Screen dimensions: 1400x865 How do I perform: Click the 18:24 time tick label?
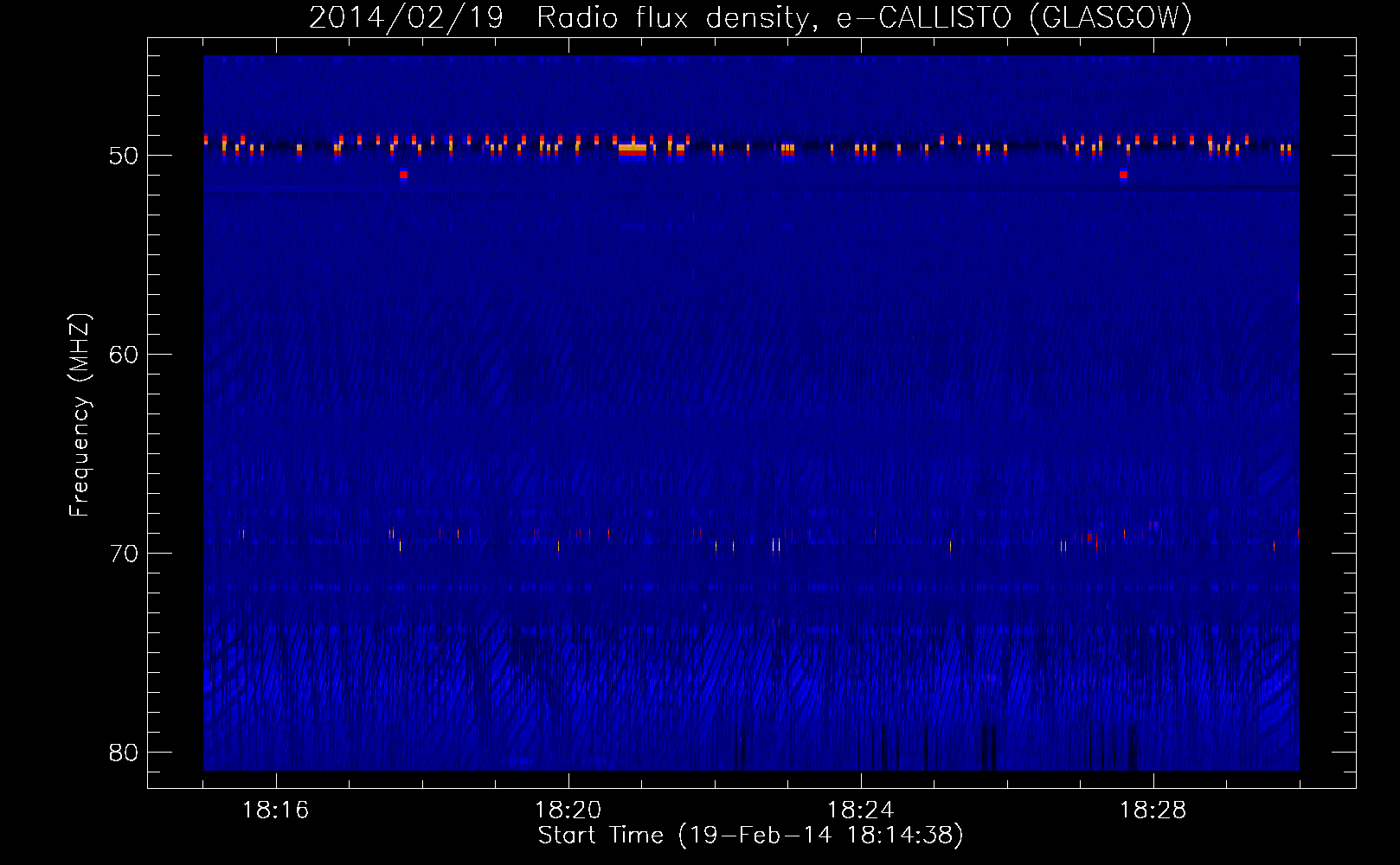tap(860, 810)
